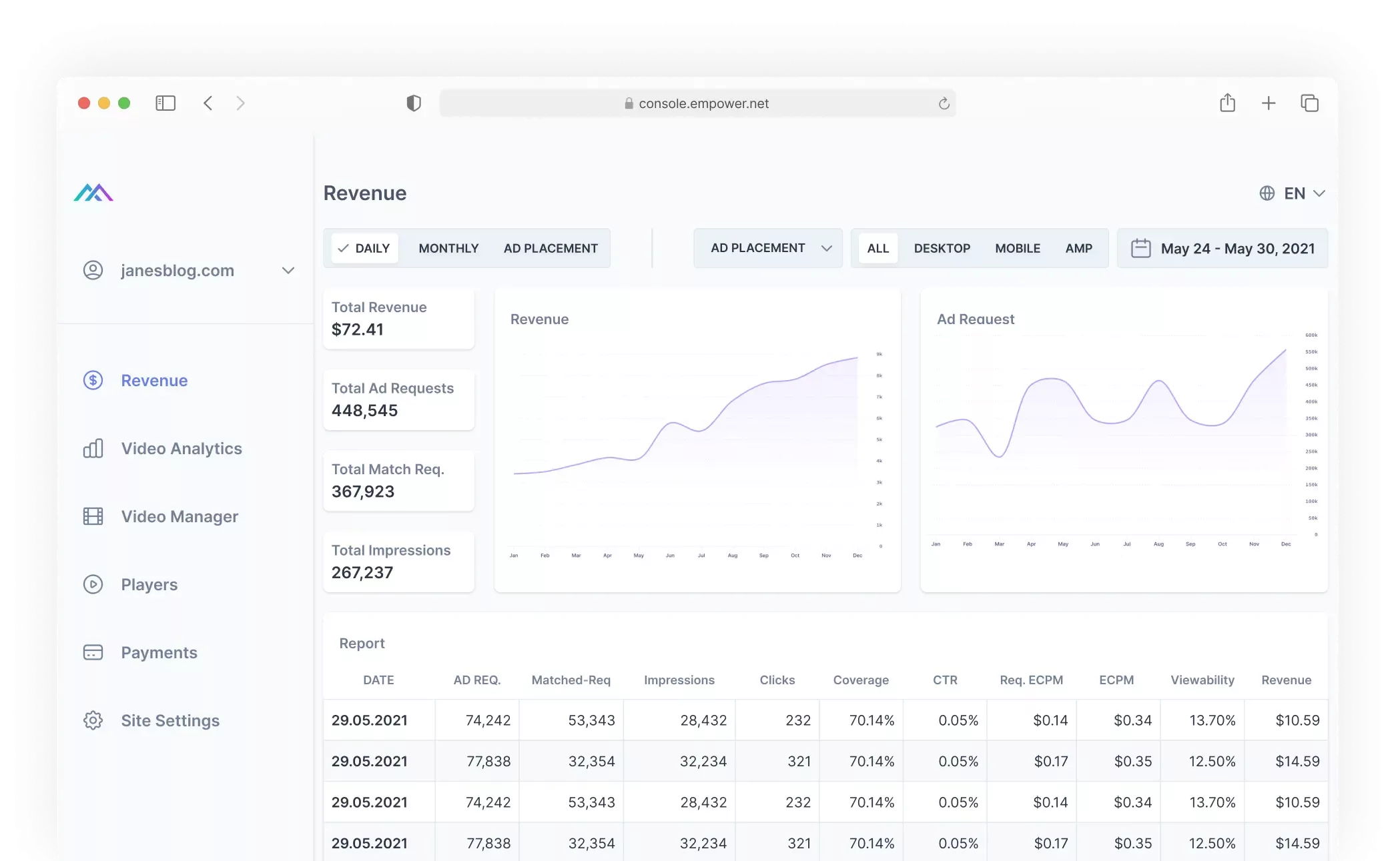Select the DESKTOP device tab

coord(942,248)
